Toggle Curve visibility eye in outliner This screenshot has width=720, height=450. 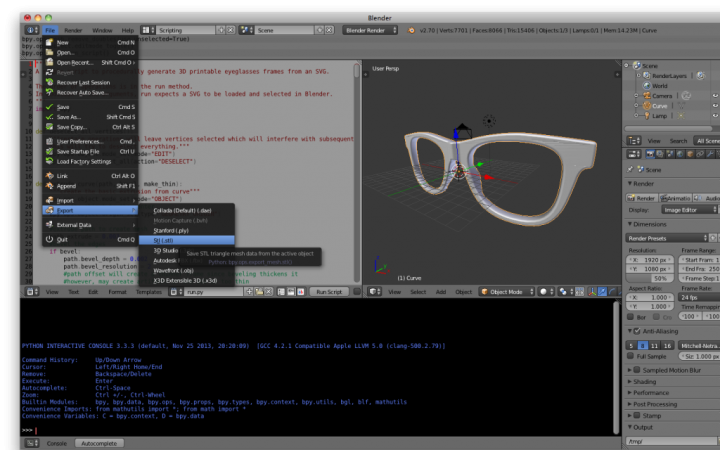(715, 106)
